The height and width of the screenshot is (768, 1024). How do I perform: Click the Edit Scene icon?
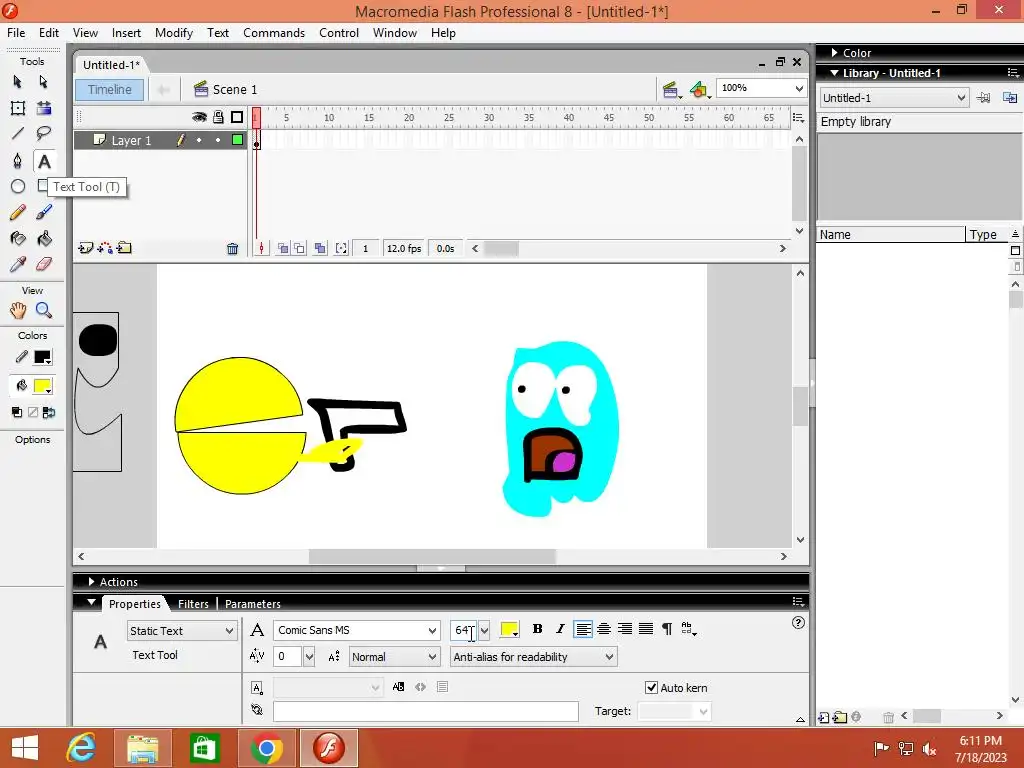pyautogui.click(x=670, y=89)
